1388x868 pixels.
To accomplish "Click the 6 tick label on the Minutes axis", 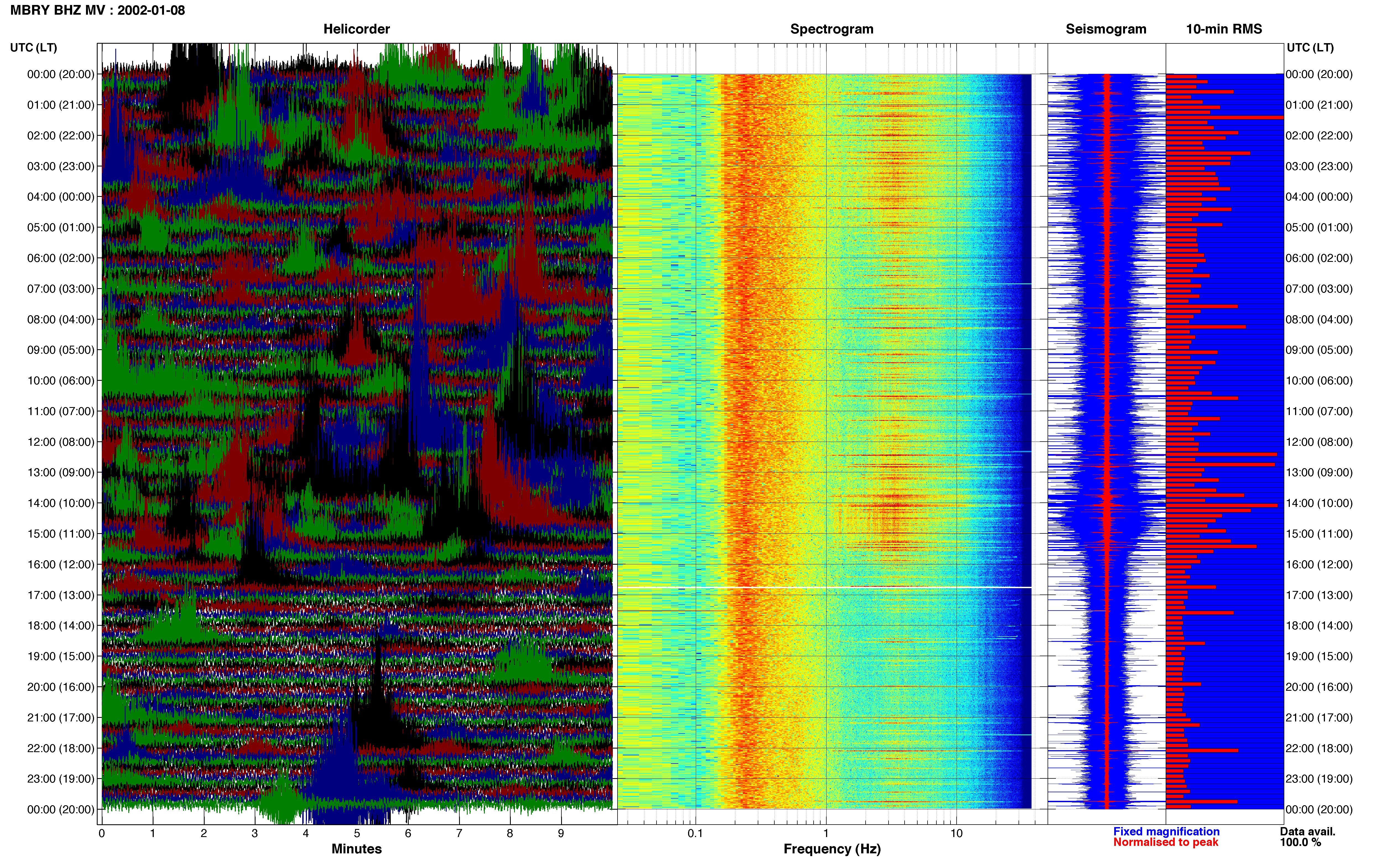I will coord(408,833).
